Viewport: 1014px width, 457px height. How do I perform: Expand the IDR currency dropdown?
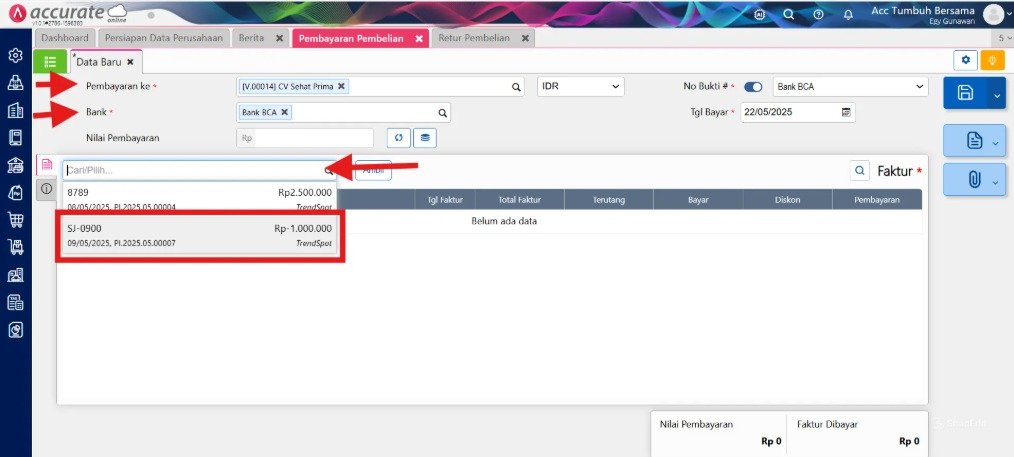click(580, 87)
